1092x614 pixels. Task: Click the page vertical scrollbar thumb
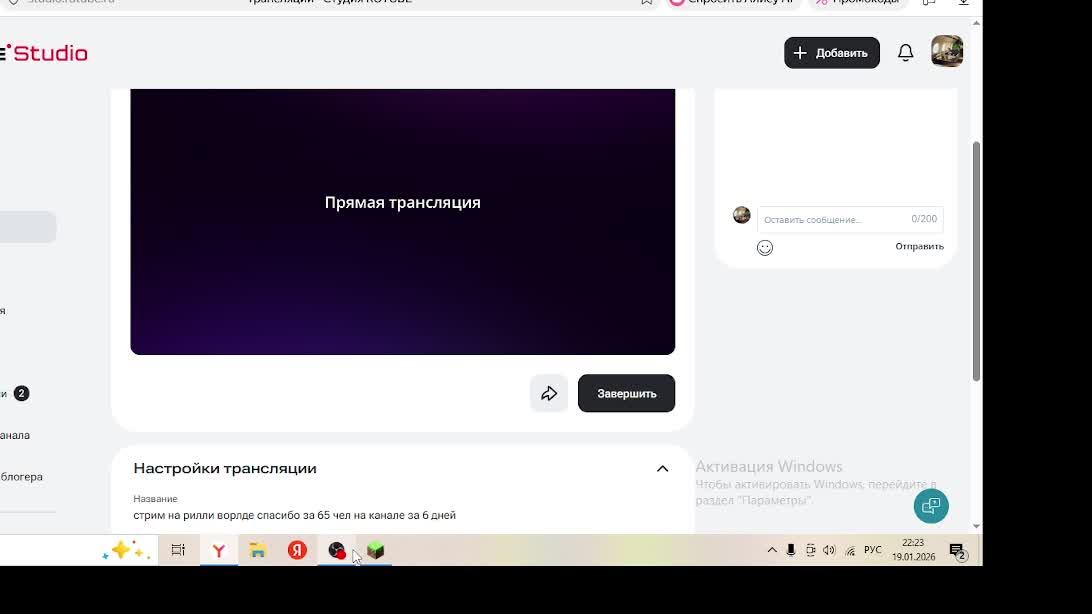[x=976, y=261]
